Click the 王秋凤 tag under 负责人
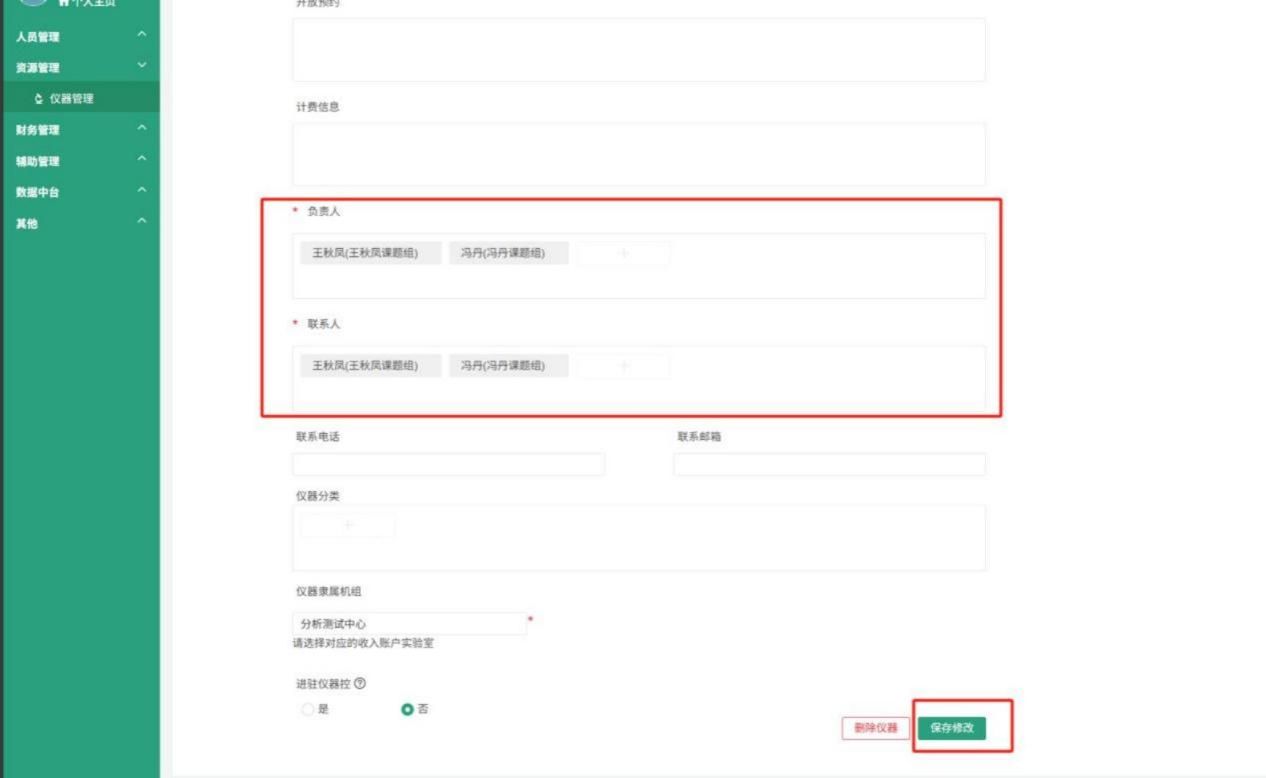Viewport: 1266px width, 778px height. pyautogui.click(x=371, y=254)
